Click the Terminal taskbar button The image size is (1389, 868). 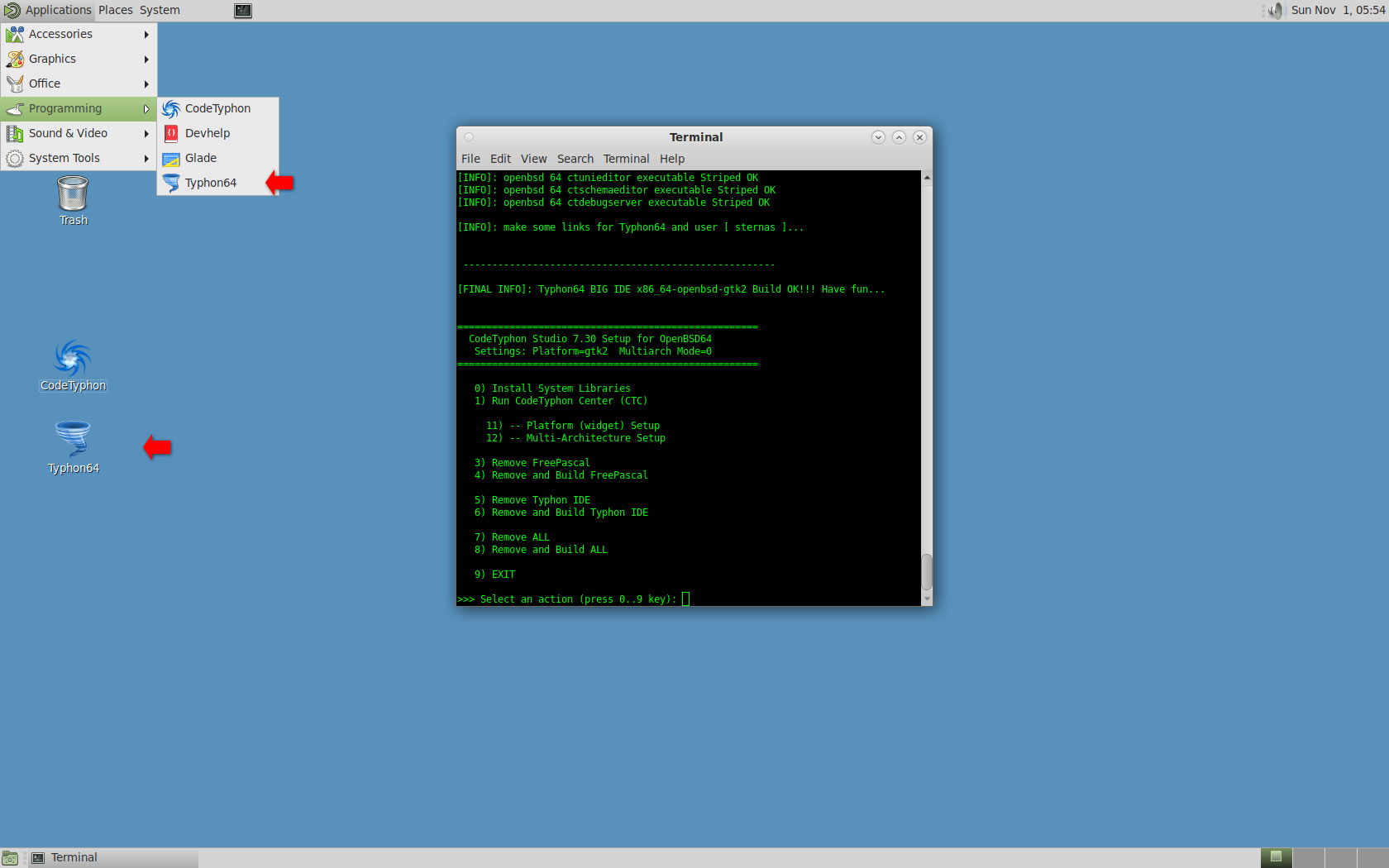pyautogui.click(x=114, y=857)
